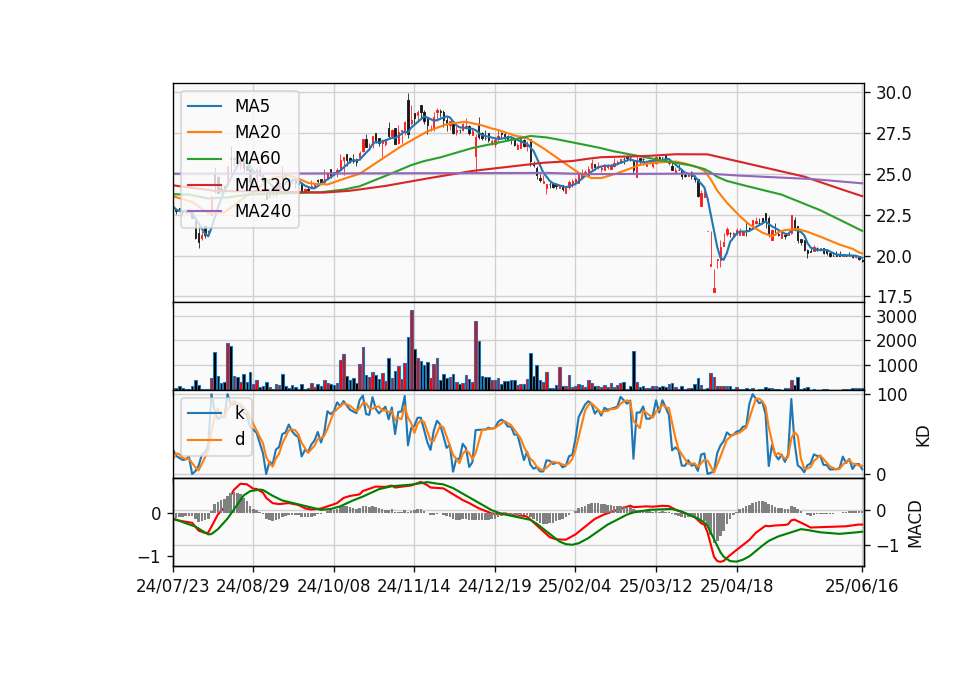960x690 pixels.
Task: Click the 25/04/18 date axis label
Action: [x=737, y=586]
